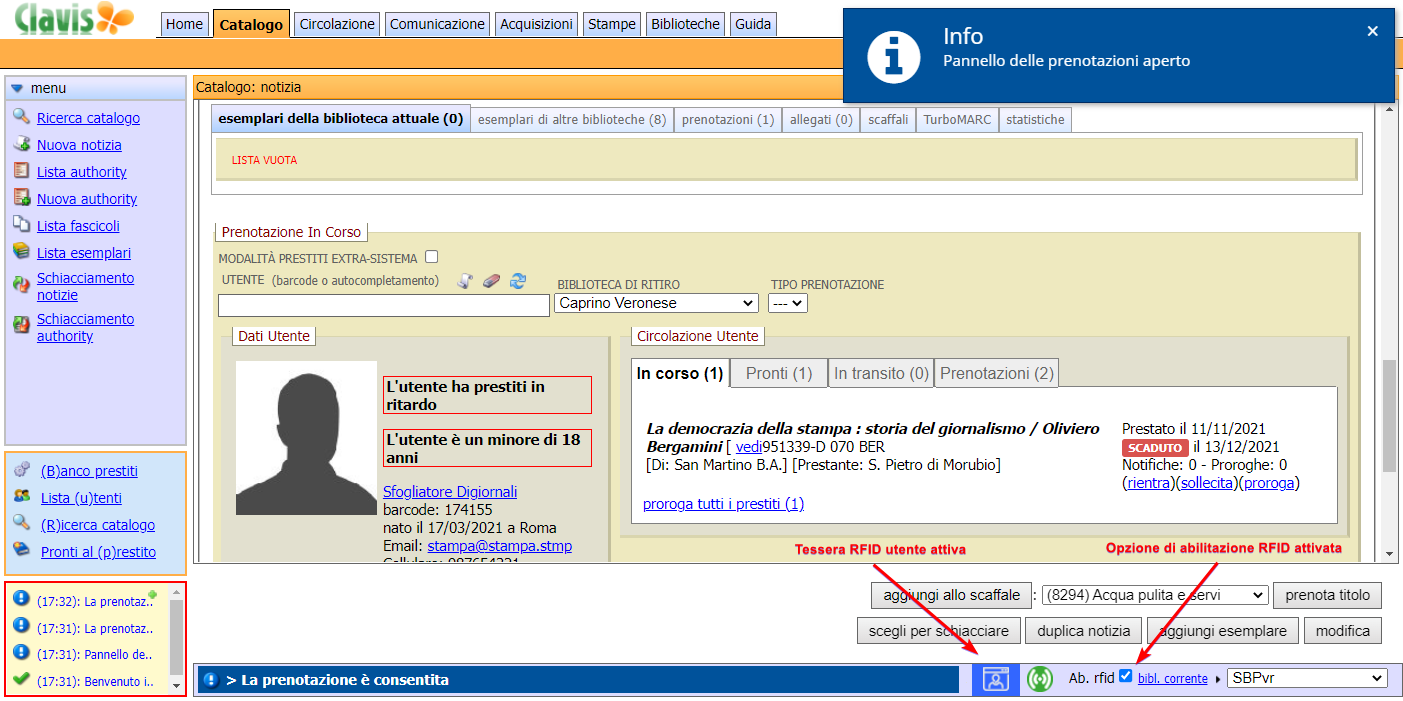1403x701 pixels.
Task: Click the scroll document icon beside UTENTE
Action: pyautogui.click(x=465, y=282)
